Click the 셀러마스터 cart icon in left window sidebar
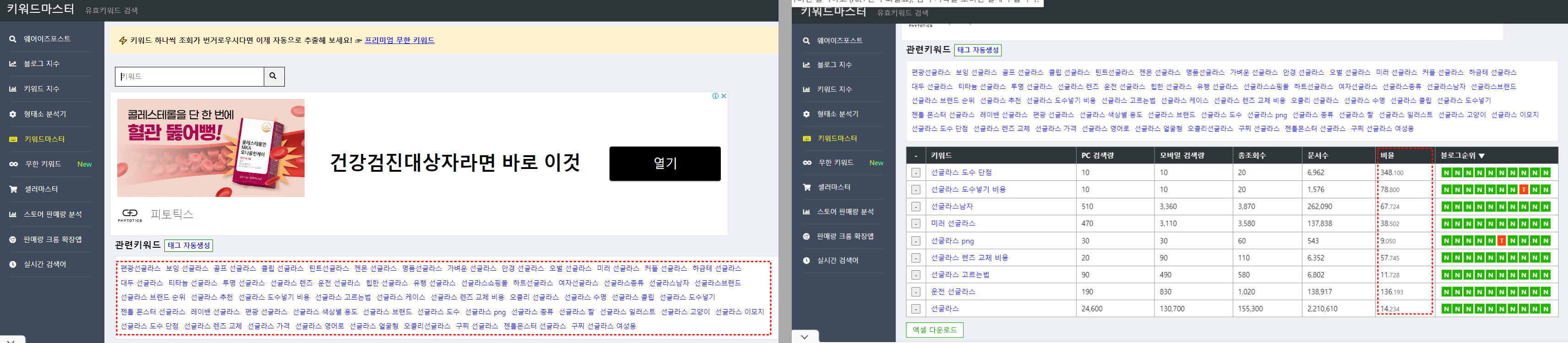Image resolution: width=1568 pixels, height=343 pixels. coord(13,189)
